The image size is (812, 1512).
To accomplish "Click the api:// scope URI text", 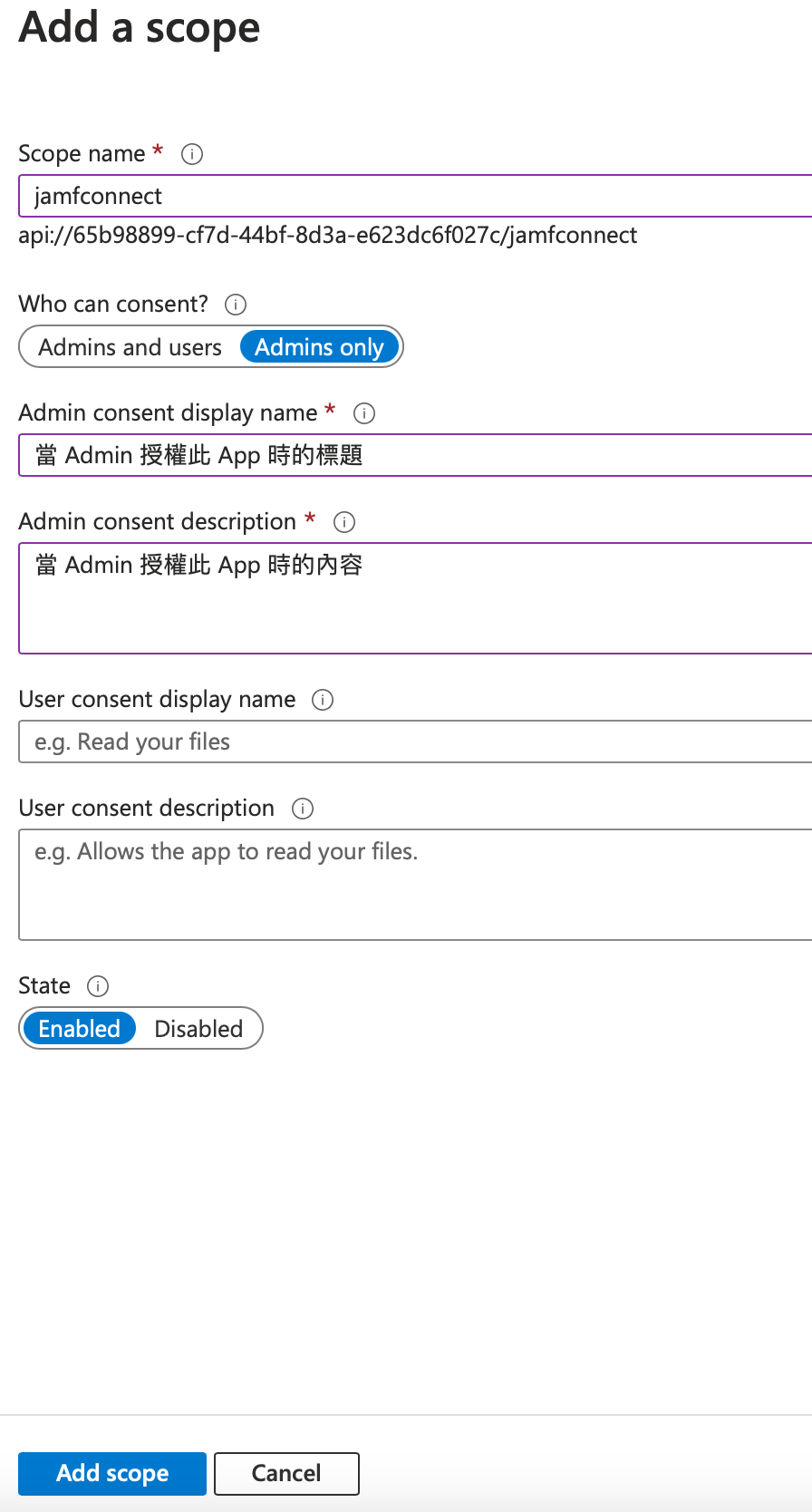I will tap(327, 236).
